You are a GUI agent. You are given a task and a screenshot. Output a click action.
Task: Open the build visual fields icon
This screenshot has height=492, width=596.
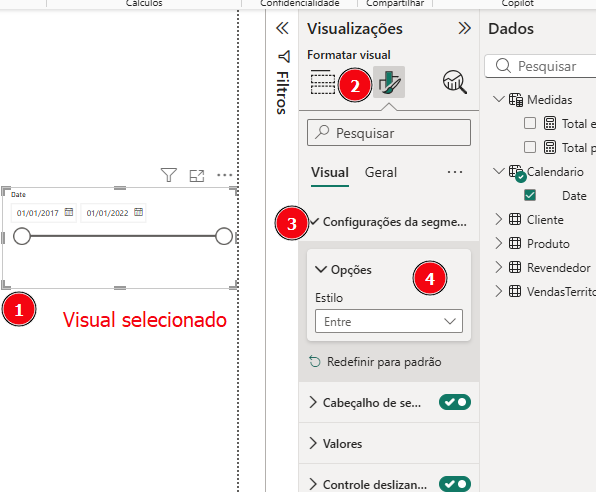[x=323, y=82]
